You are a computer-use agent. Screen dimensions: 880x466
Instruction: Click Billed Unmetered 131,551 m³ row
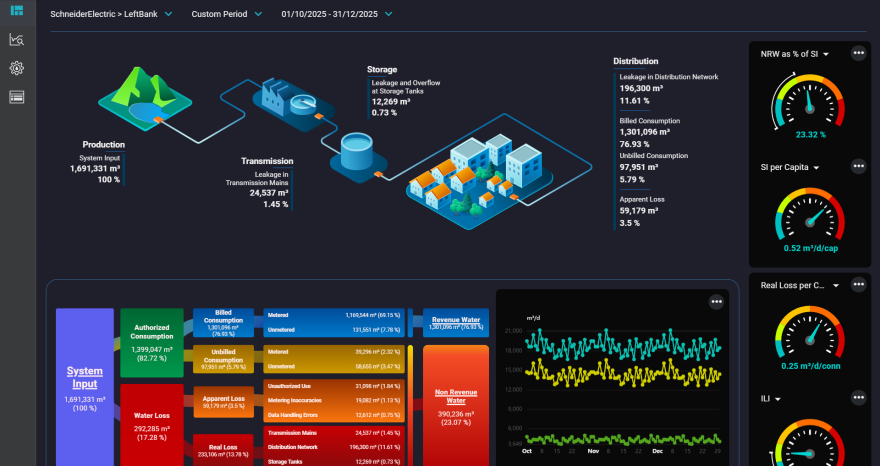(x=334, y=330)
